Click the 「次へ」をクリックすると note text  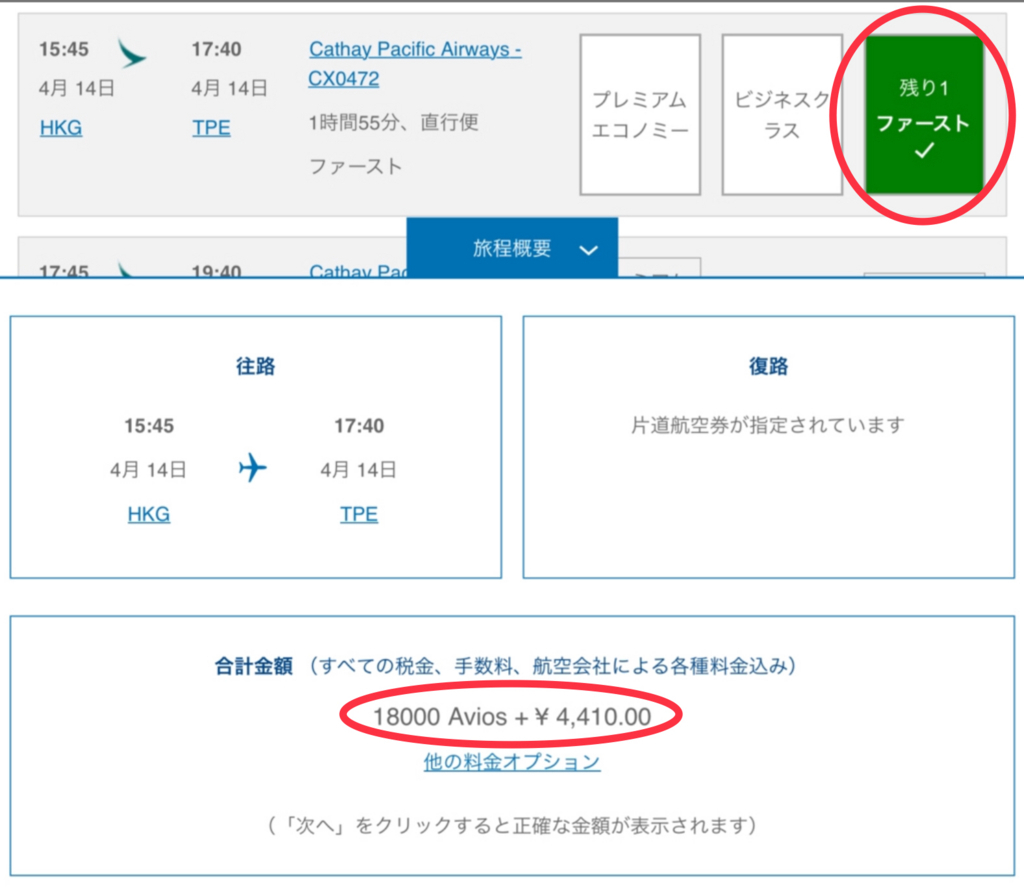click(x=512, y=825)
